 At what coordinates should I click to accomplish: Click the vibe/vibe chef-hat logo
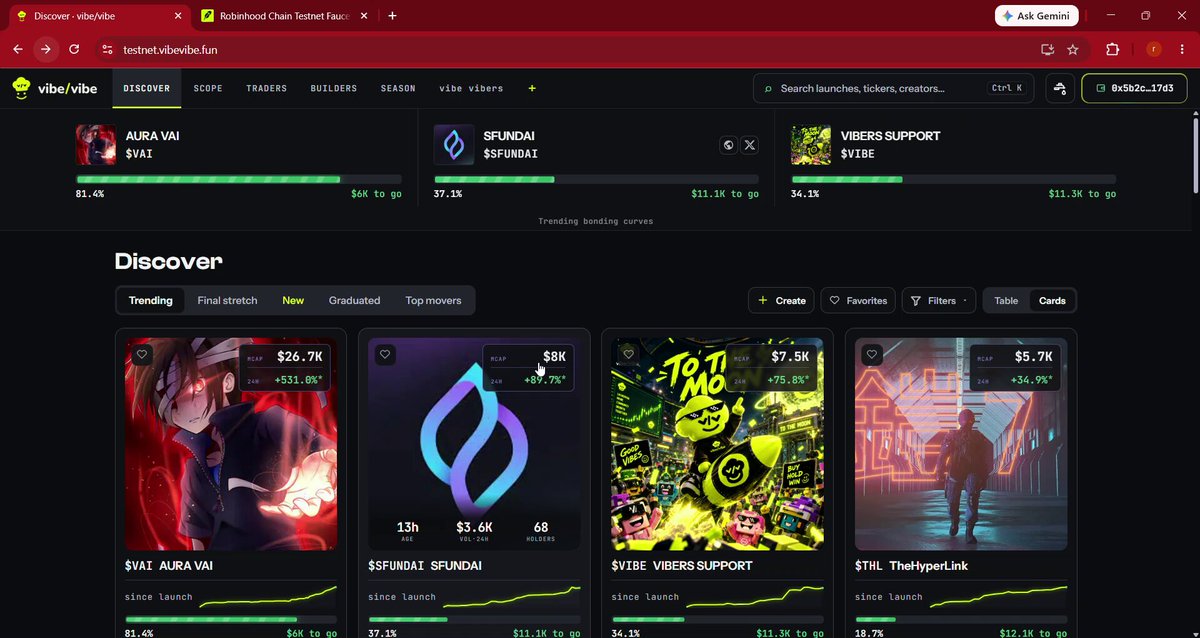21,88
